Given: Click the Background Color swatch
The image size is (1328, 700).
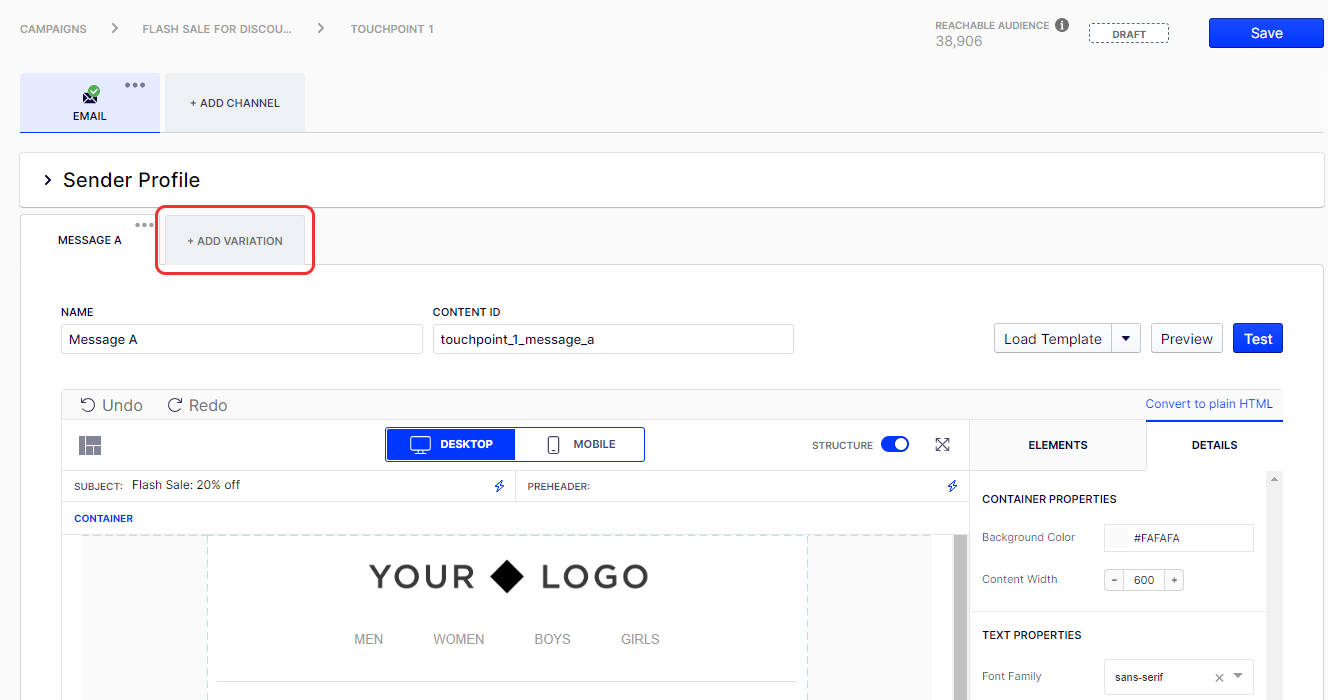Looking at the screenshot, I should pos(1118,538).
